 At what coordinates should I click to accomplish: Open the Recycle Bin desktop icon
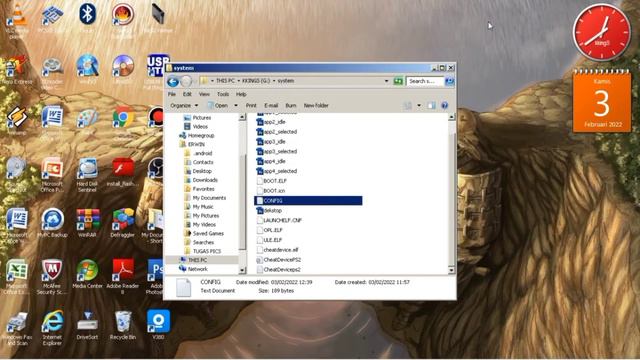tap(122, 325)
